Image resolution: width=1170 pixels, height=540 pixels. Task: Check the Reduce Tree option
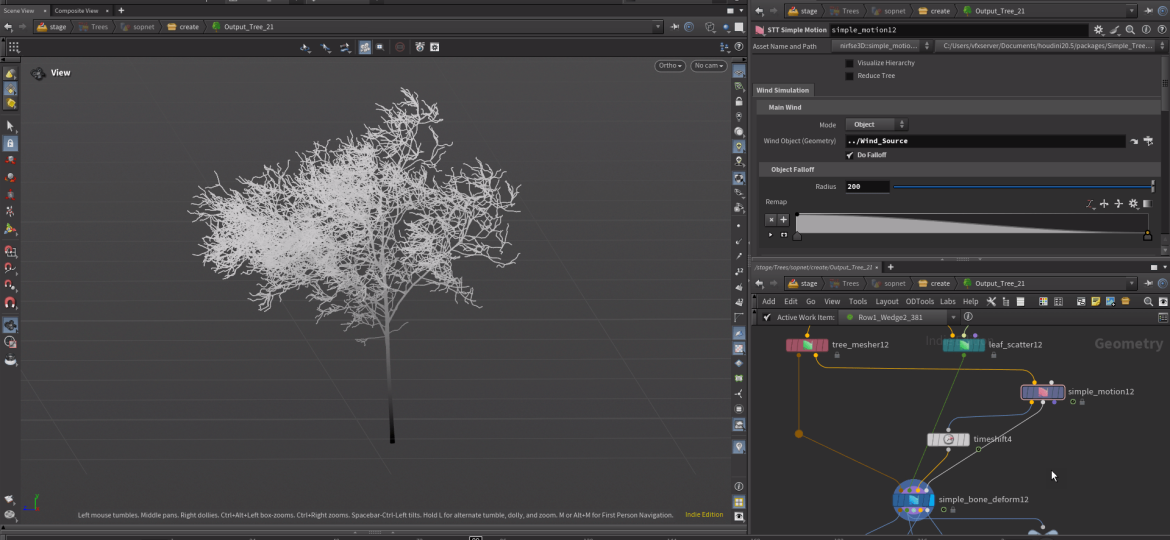click(850, 76)
